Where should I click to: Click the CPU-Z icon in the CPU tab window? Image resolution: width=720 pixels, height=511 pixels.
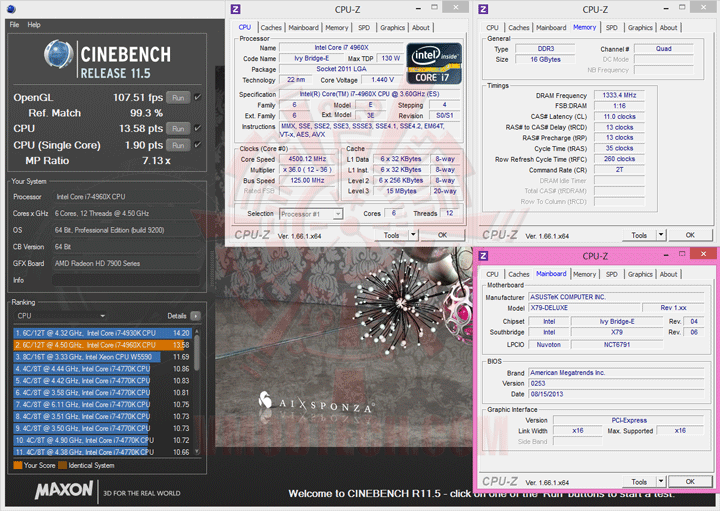[x=235, y=9]
